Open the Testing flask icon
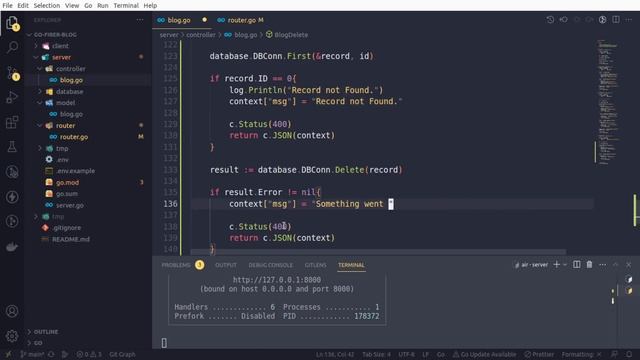 tap(12, 147)
